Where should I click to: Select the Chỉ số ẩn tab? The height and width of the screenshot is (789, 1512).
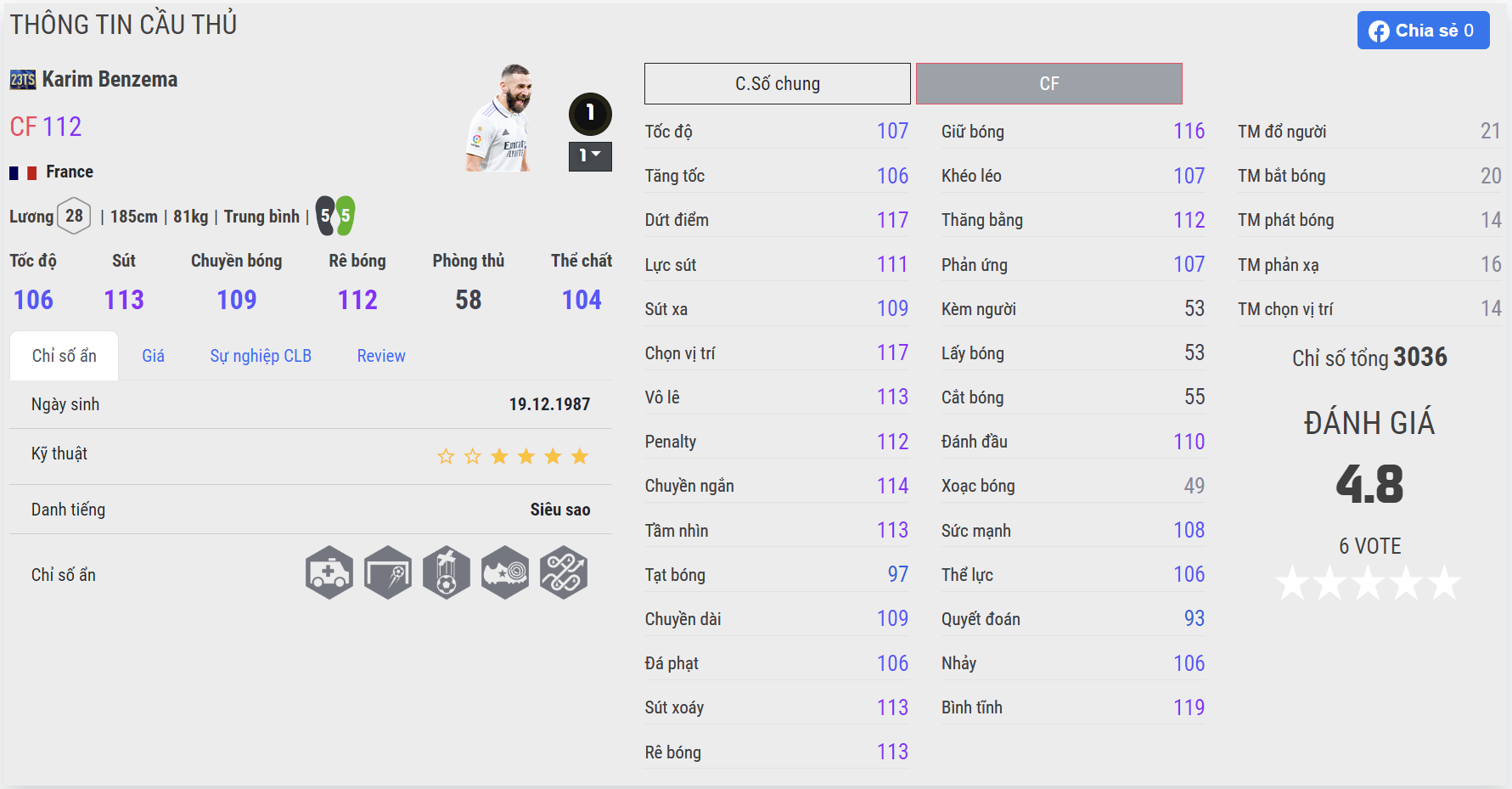[x=65, y=356]
